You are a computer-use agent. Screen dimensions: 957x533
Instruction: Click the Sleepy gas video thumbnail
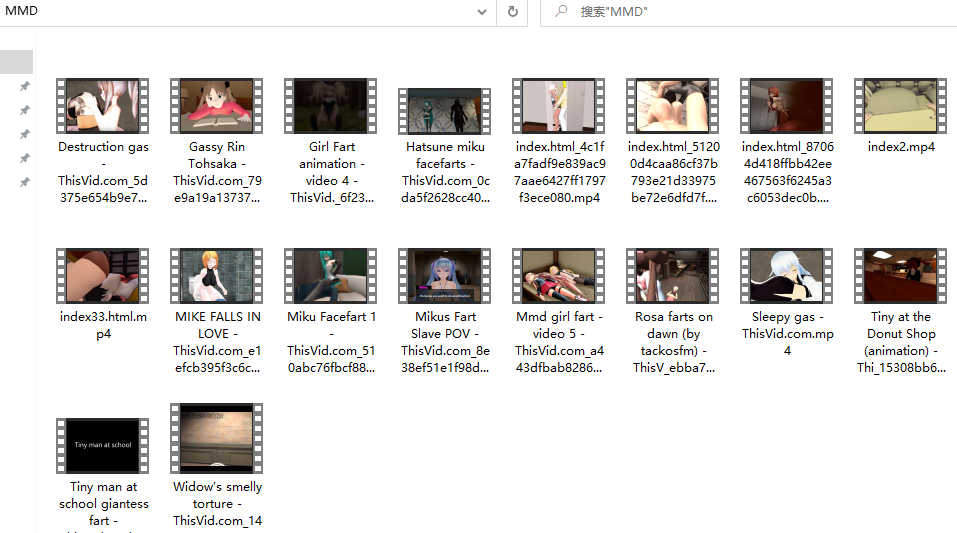point(787,276)
